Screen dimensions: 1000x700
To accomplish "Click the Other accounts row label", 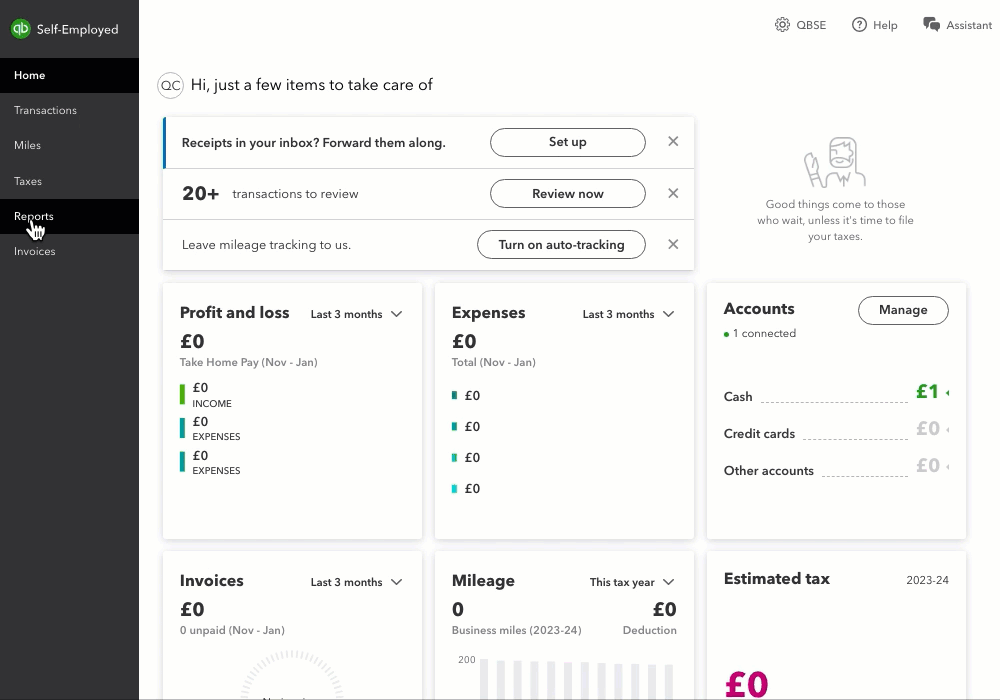I will 768,470.
